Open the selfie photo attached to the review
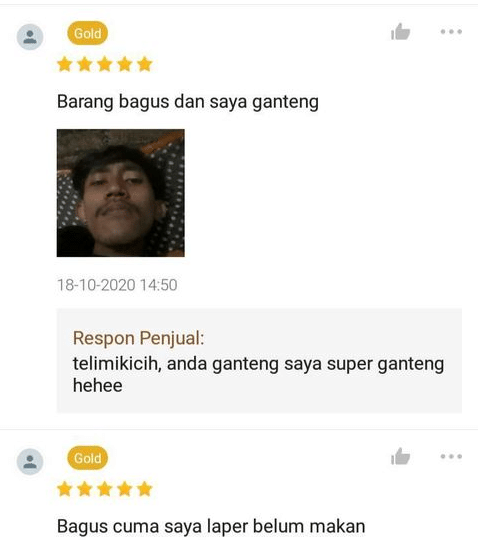Viewport: 485px width, 546px height. 120,193
